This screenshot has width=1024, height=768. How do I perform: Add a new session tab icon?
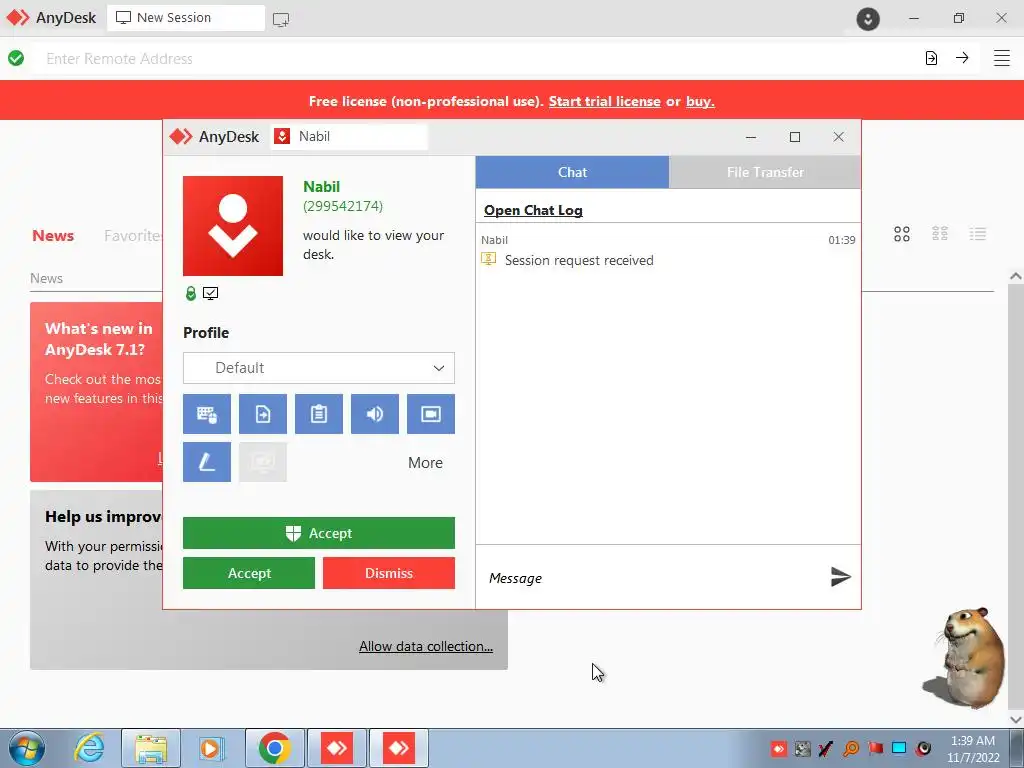(281, 20)
